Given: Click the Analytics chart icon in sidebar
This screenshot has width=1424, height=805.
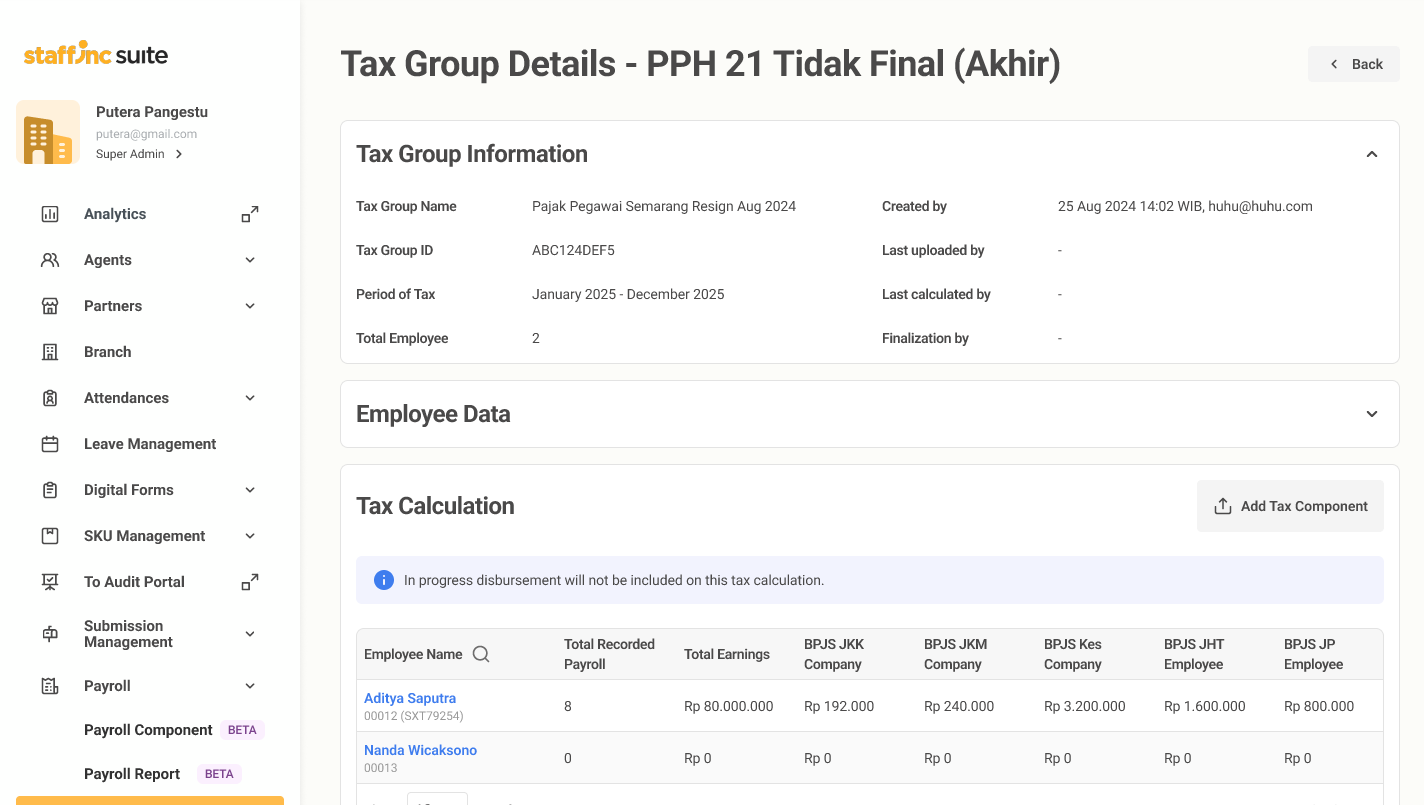Looking at the screenshot, I should point(50,214).
